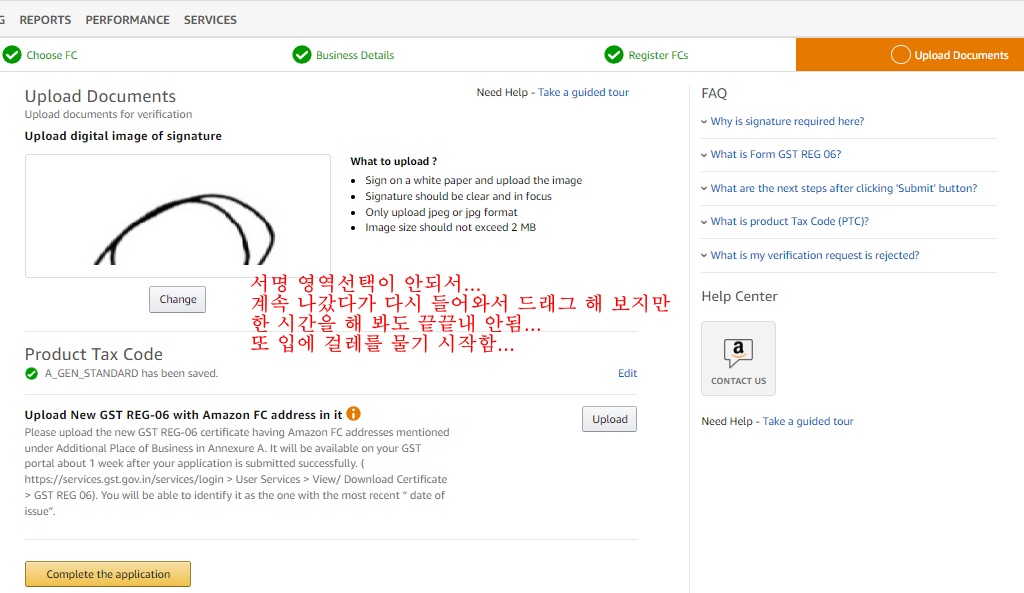Expand 'Why is signature required here?' FAQ
1024x593 pixels.
point(787,121)
